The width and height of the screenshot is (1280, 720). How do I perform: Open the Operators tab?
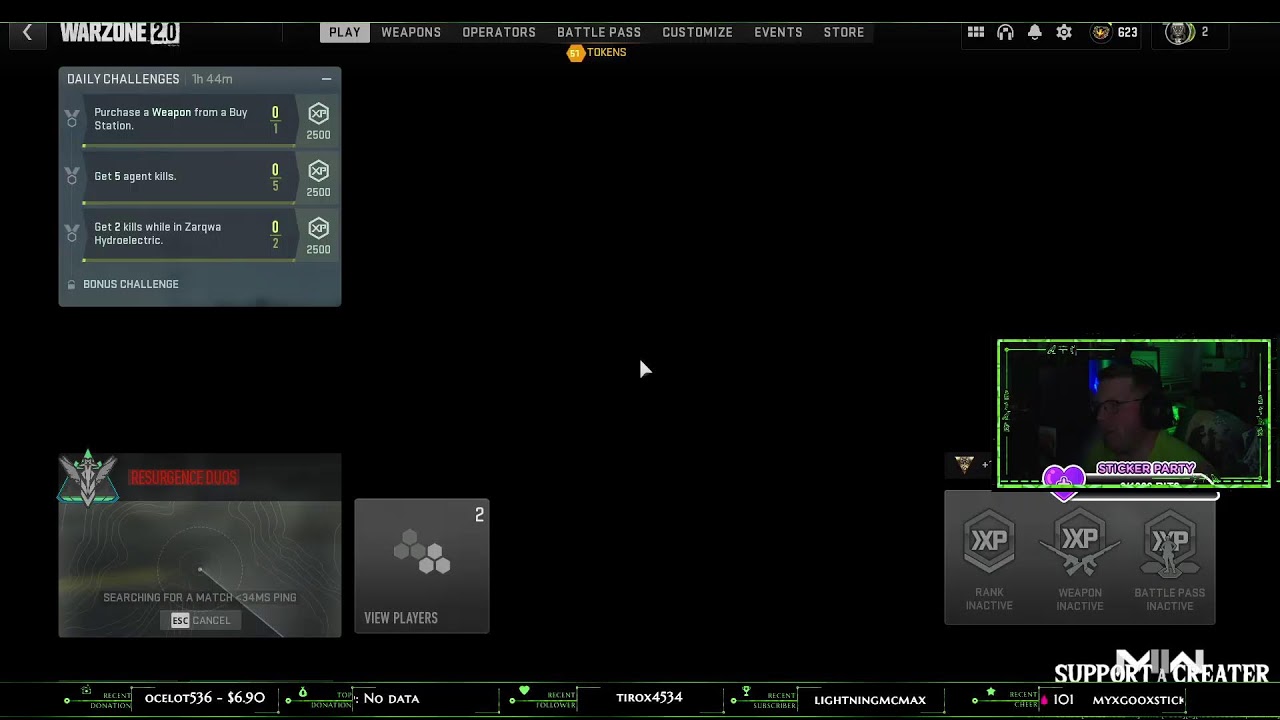pyautogui.click(x=499, y=32)
